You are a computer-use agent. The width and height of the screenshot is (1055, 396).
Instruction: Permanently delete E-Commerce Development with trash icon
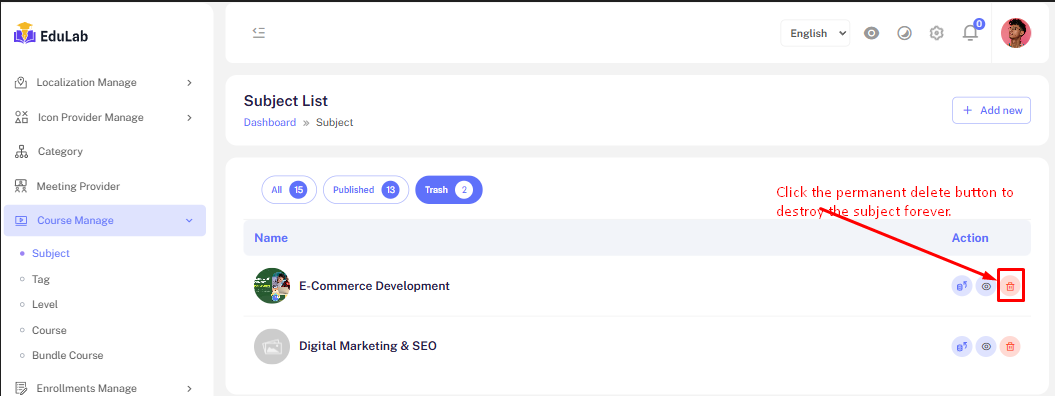click(1010, 286)
